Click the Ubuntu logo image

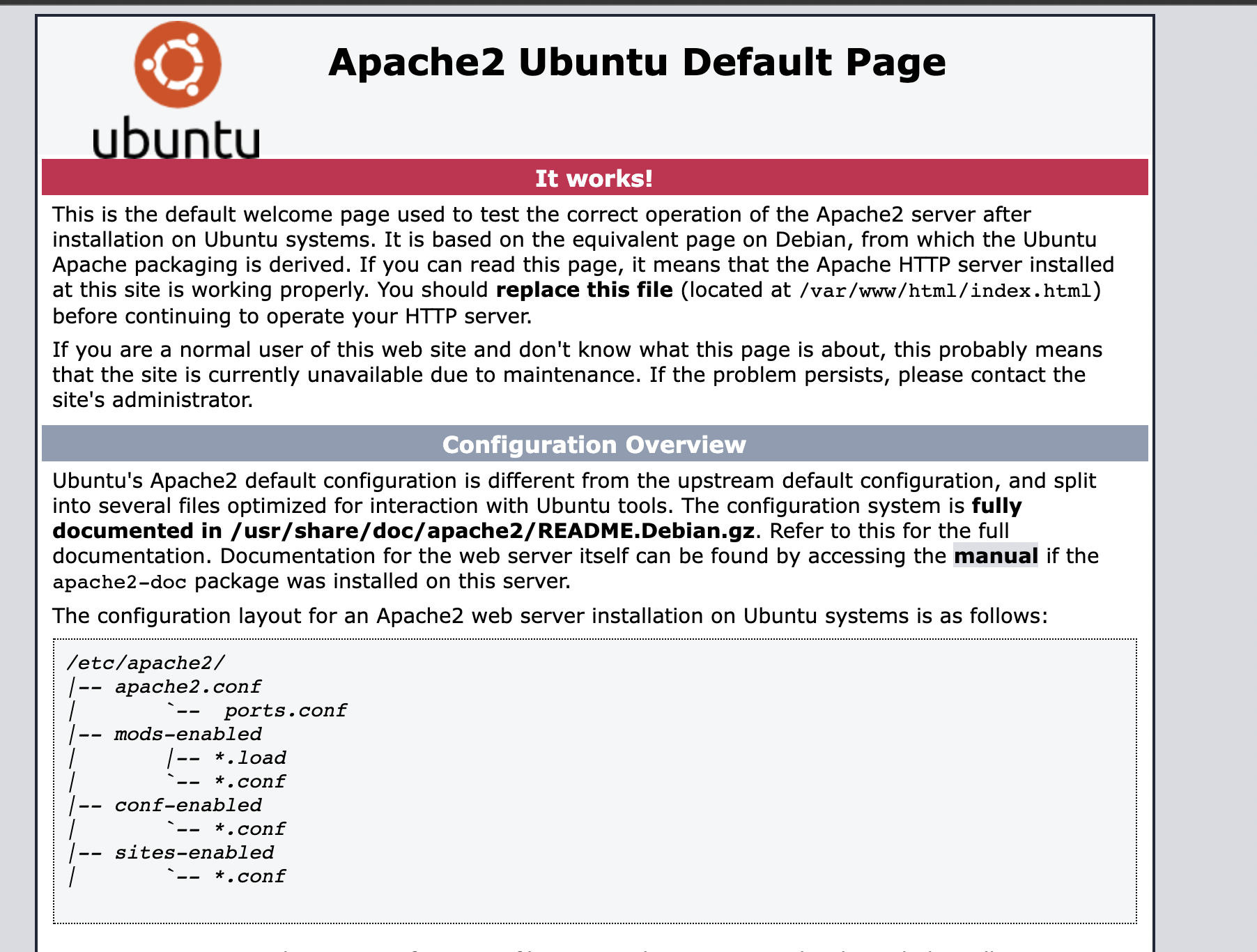tap(176, 90)
